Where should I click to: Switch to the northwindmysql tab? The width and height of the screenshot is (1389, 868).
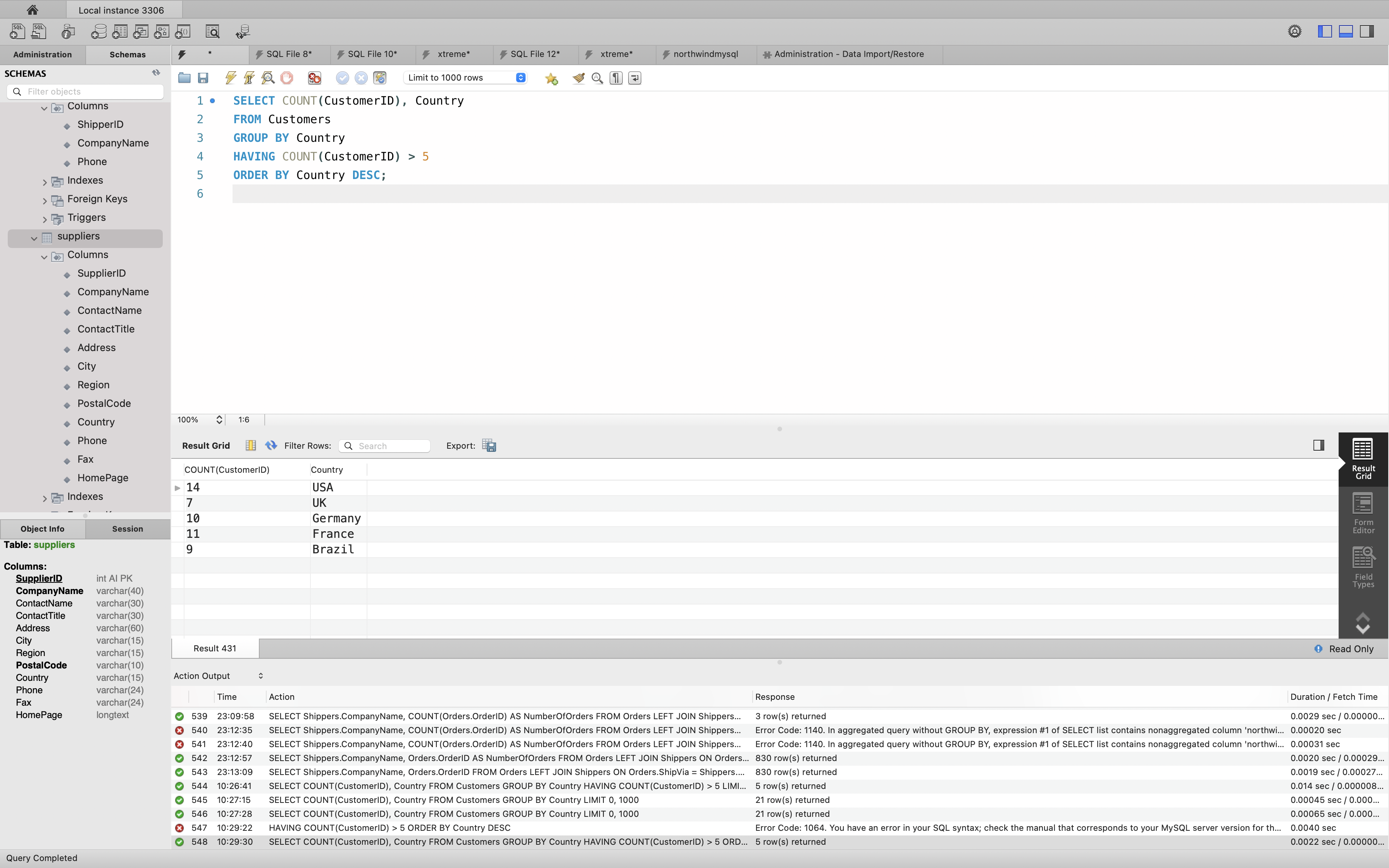click(x=705, y=54)
